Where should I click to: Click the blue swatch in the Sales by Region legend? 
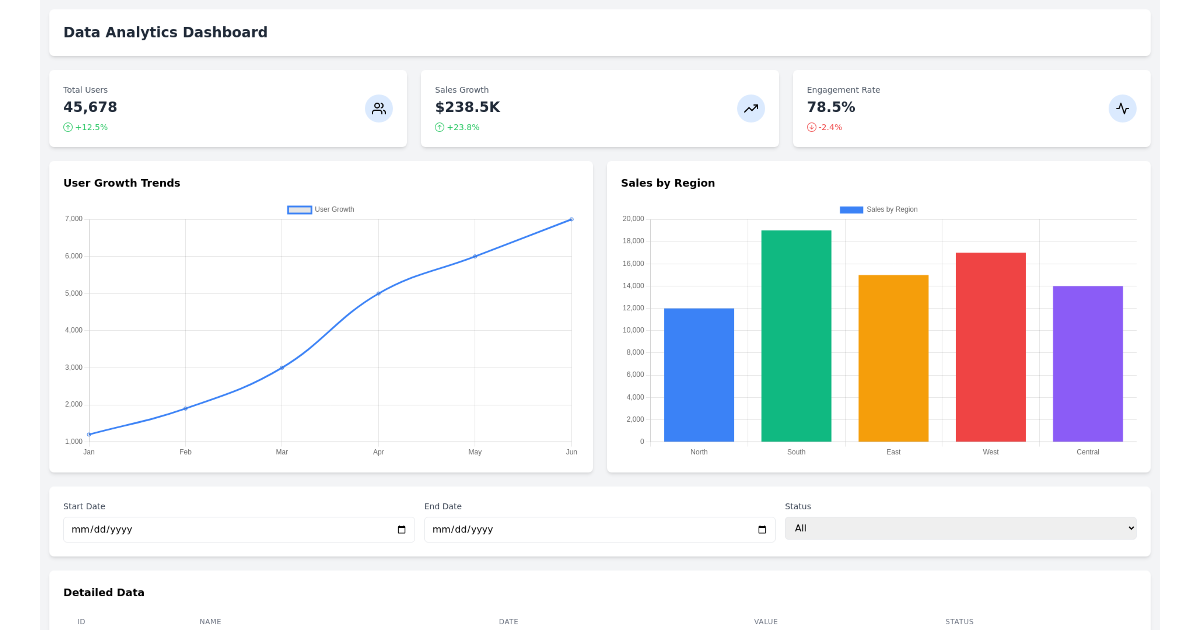(x=849, y=209)
